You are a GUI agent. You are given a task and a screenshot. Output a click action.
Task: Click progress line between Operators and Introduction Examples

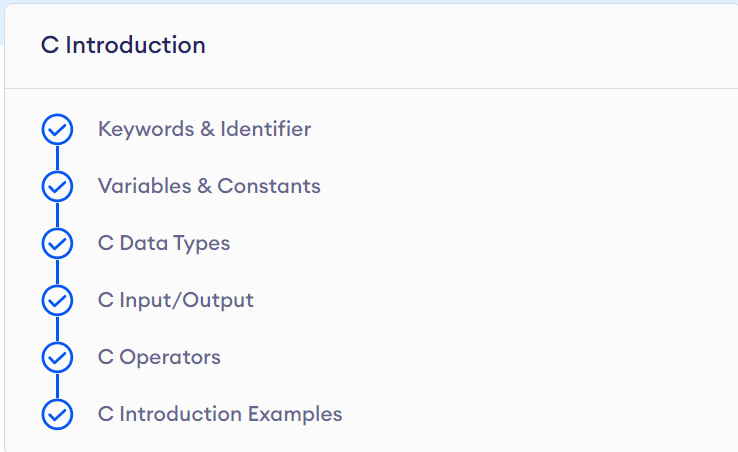point(57,386)
